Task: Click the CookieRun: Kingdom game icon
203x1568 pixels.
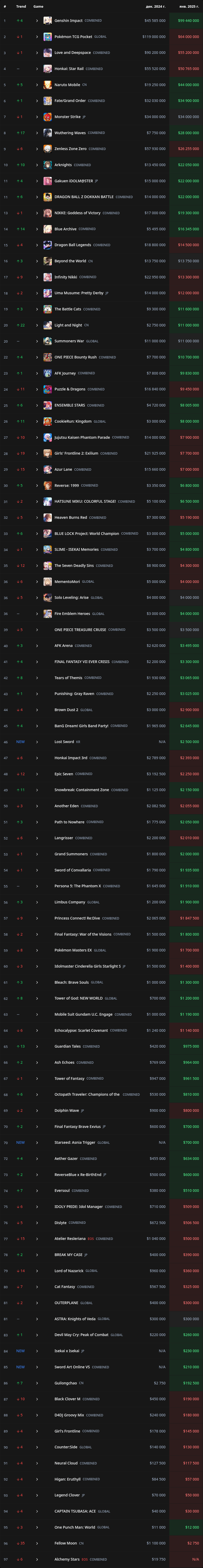Action: [x=48, y=421]
